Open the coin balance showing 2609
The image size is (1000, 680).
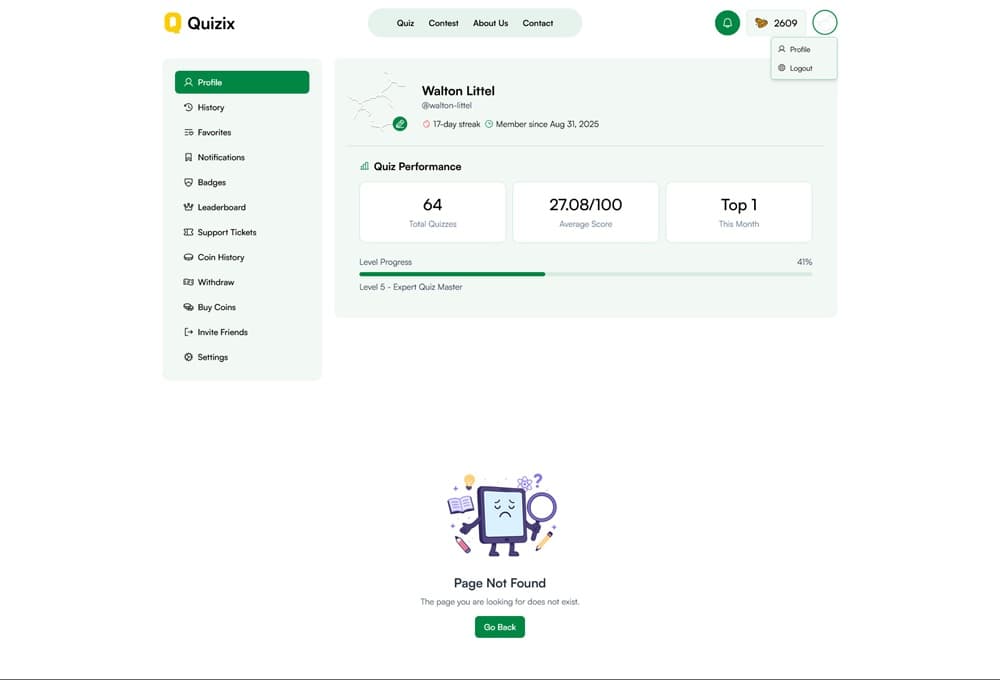(x=776, y=23)
